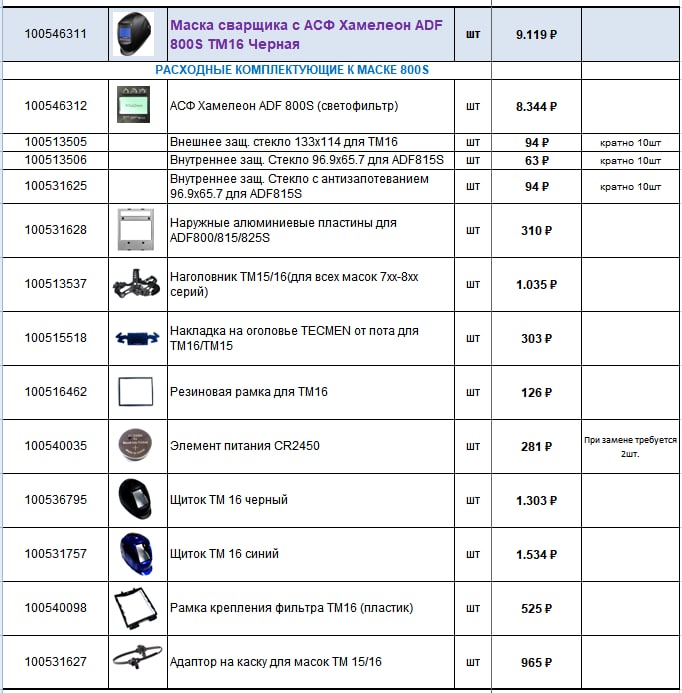Click the TM15/16 headgear thumbnail
This screenshot has width=682, height=693.
[x=136, y=283]
